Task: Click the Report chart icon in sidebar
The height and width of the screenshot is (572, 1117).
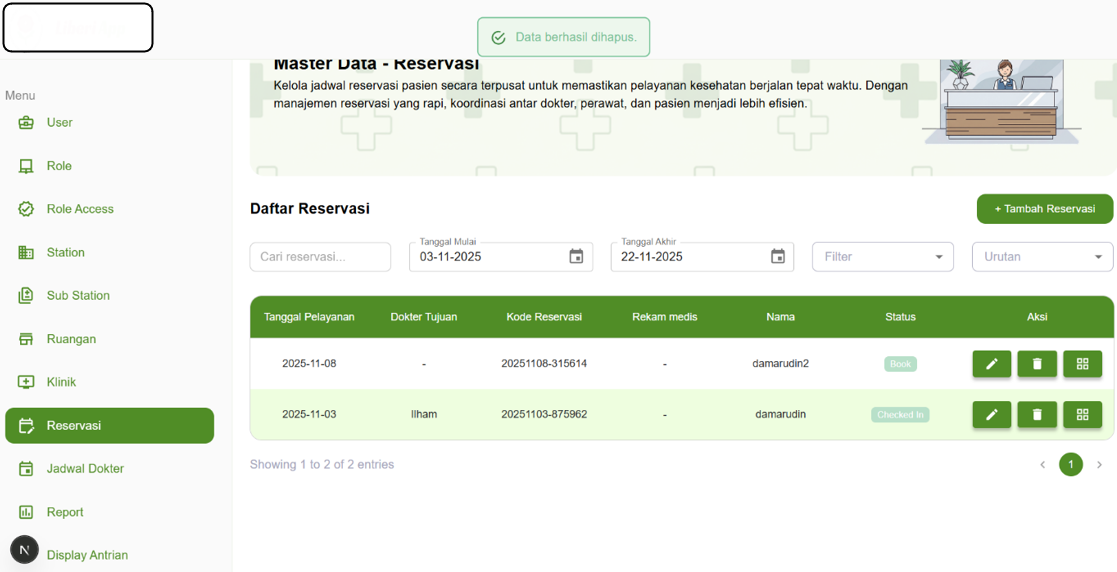Action: [26, 512]
